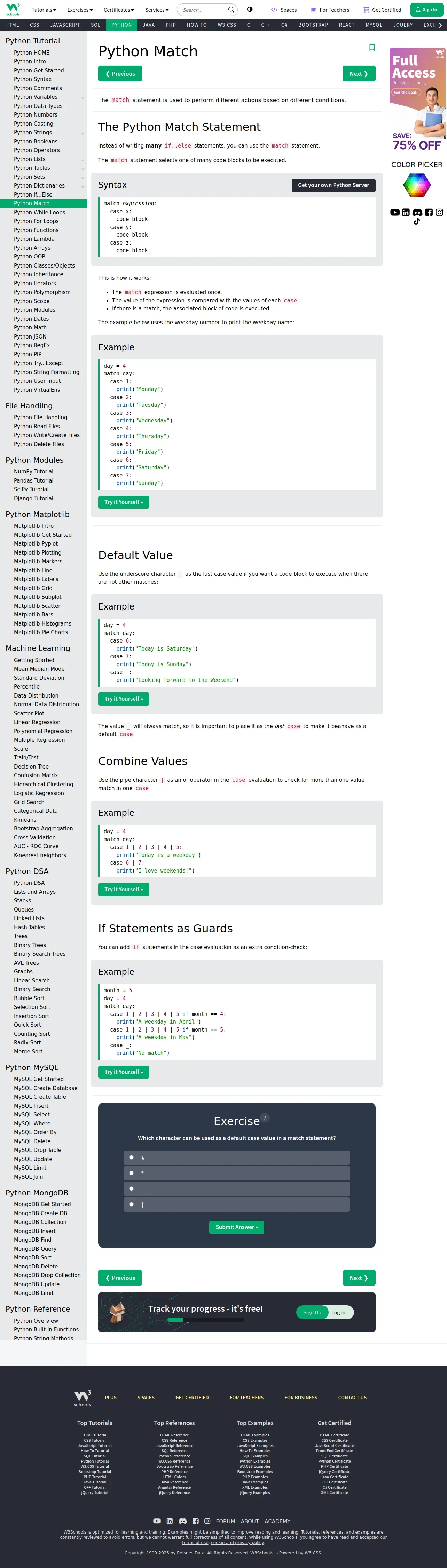Click the search magnifier icon
This screenshot has width=447, height=1568.
tap(231, 10)
